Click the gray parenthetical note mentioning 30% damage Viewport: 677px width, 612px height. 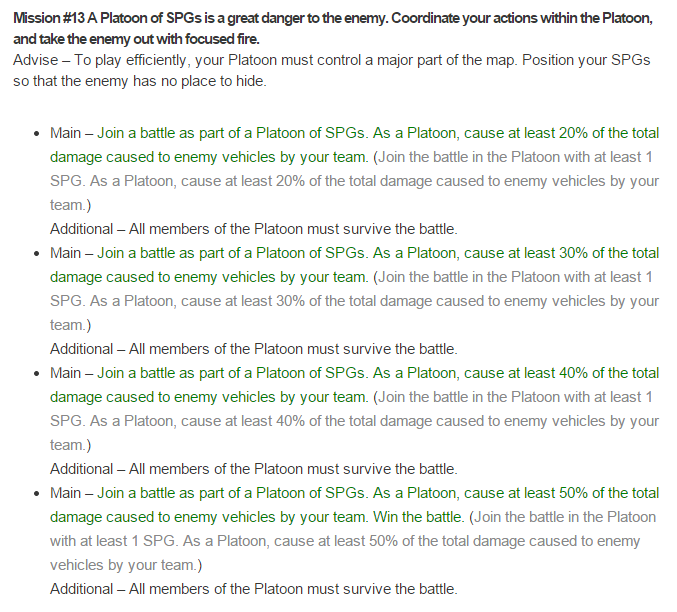354,301
